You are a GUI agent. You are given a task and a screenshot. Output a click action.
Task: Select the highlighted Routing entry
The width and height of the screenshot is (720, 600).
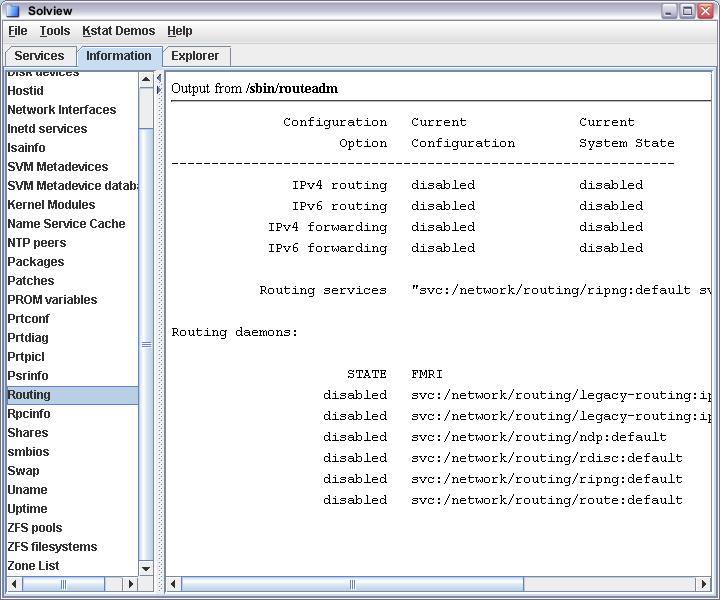tap(73, 395)
